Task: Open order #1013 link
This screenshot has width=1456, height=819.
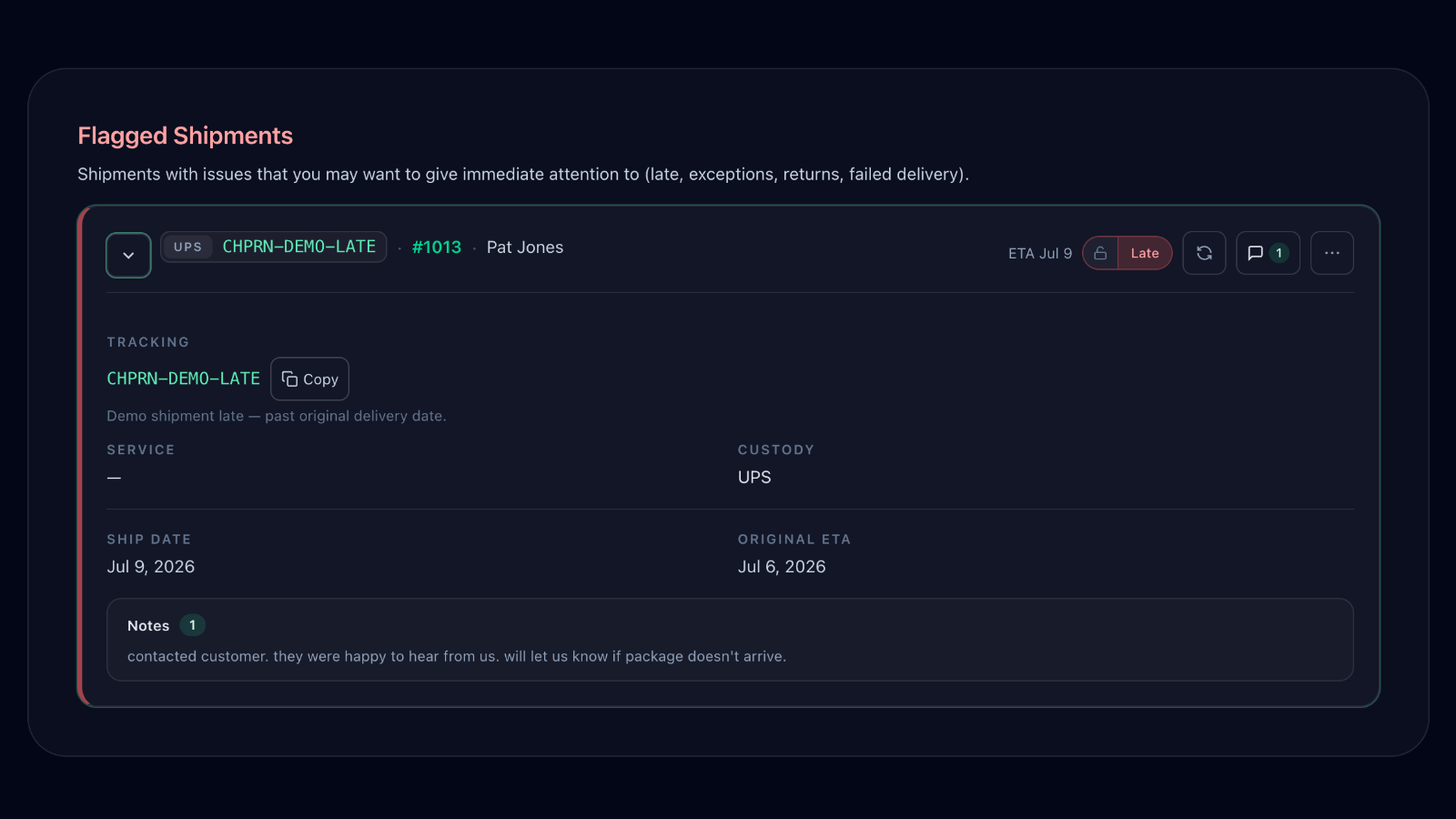Action: pos(437,248)
